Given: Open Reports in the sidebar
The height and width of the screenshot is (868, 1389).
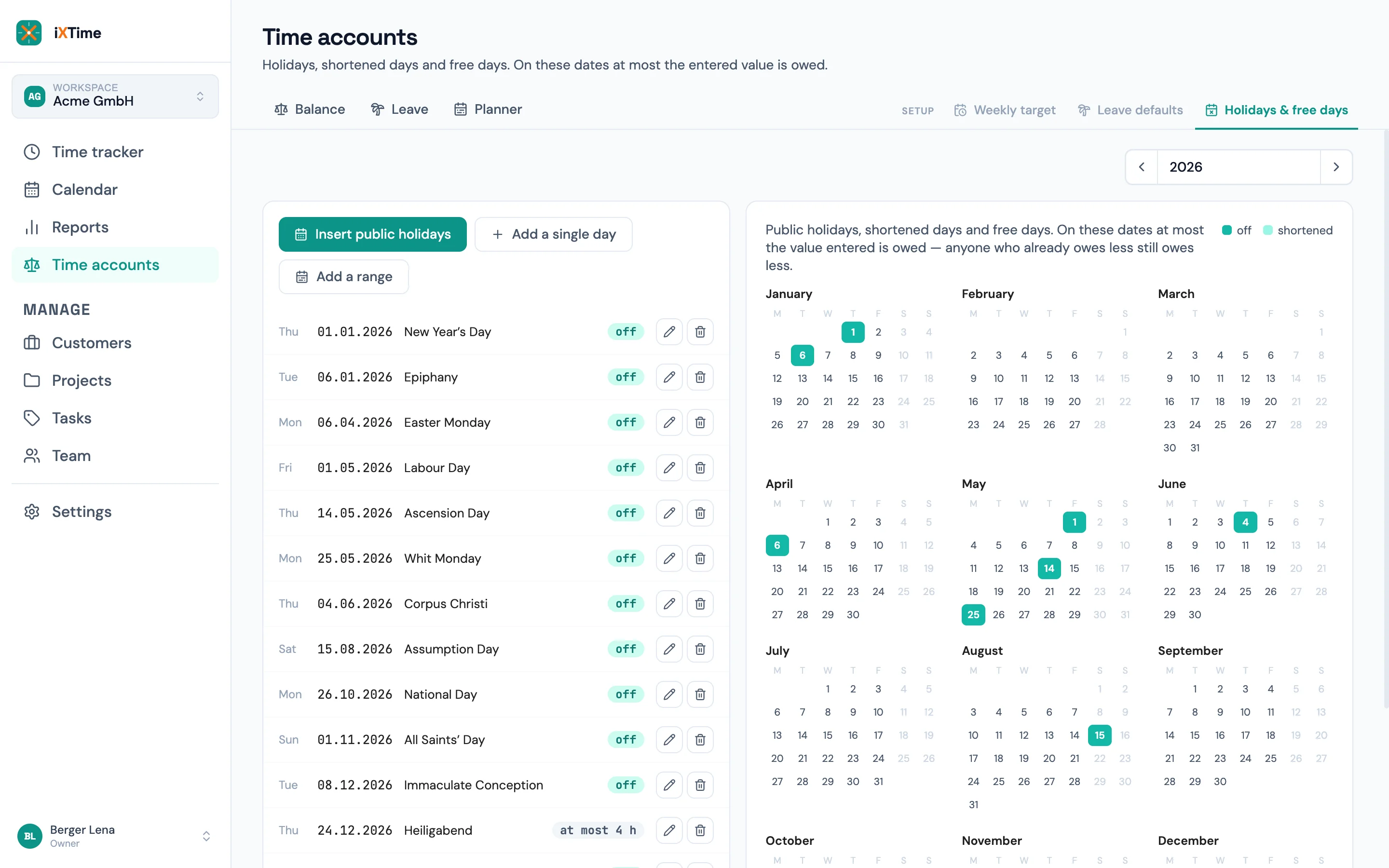Looking at the screenshot, I should point(115,227).
